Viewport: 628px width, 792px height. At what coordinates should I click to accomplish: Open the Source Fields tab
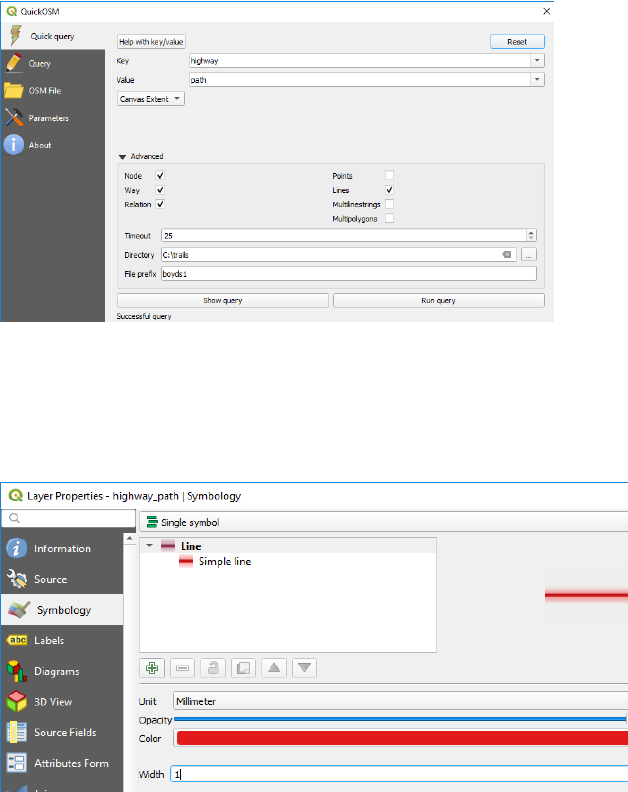[62, 732]
